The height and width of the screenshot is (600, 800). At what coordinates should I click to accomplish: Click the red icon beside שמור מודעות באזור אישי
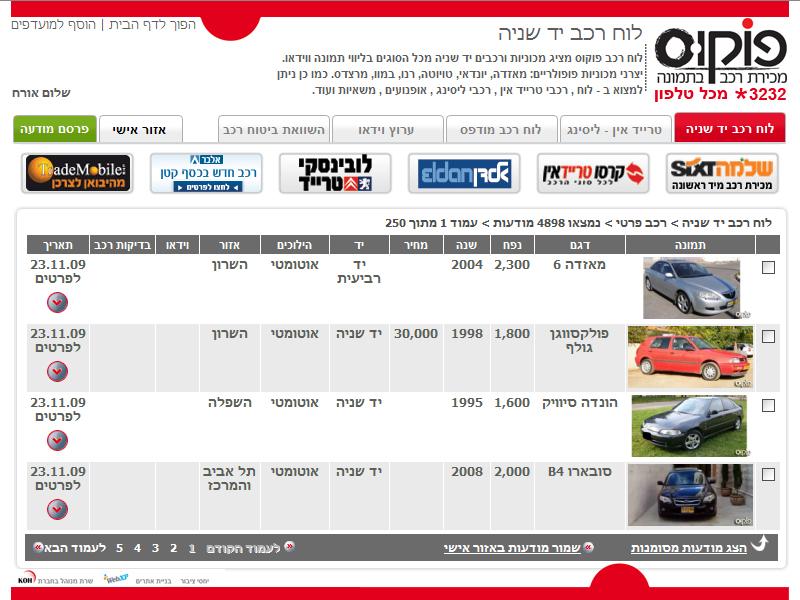[x=588, y=547]
